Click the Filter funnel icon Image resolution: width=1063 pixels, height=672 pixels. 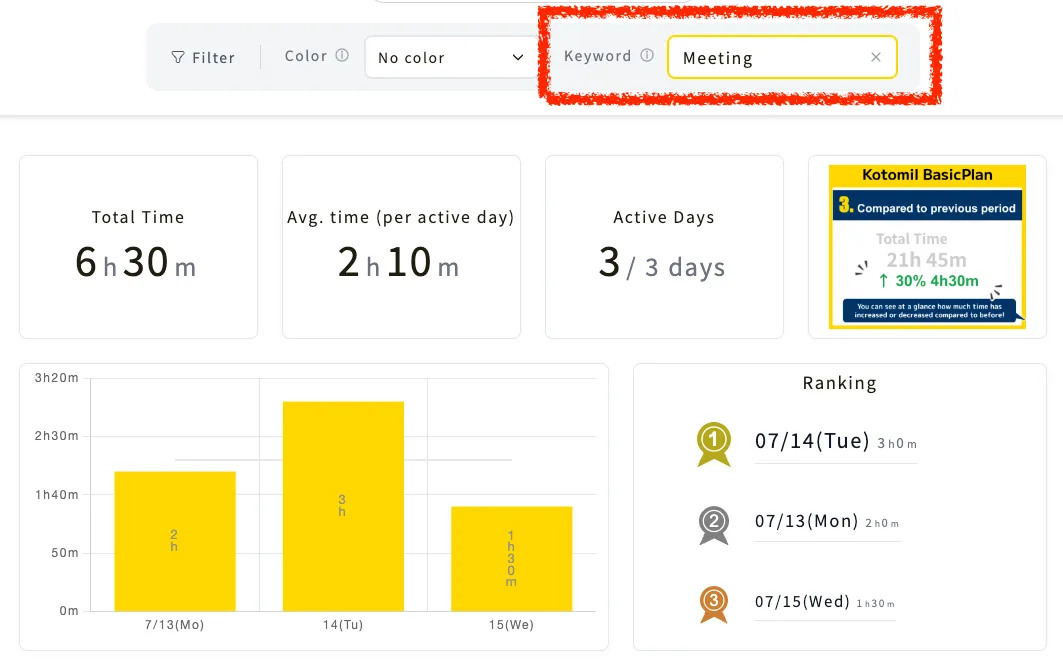point(178,58)
